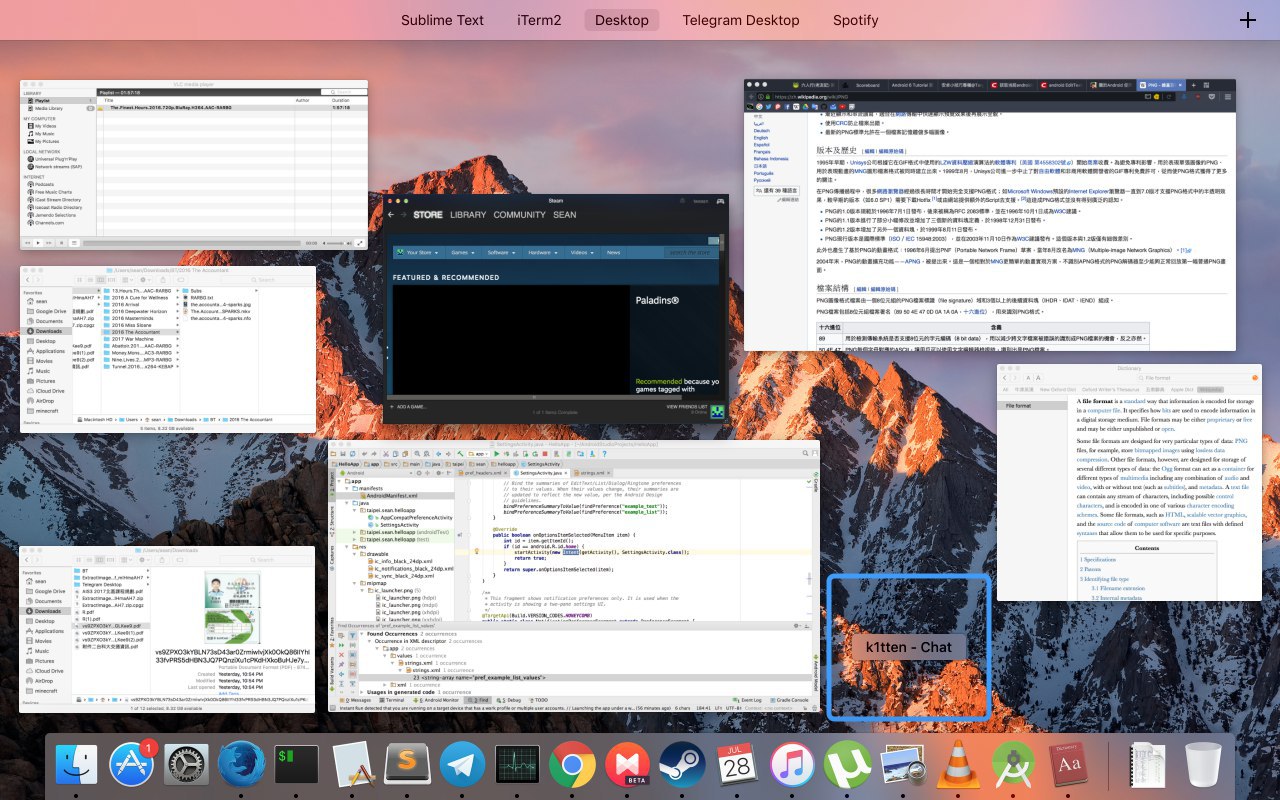Image resolution: width=1280 pixels, height=800 pixels.
Task: Open System Preferences gear icon in Dock
Action: (x=186, y=766)
